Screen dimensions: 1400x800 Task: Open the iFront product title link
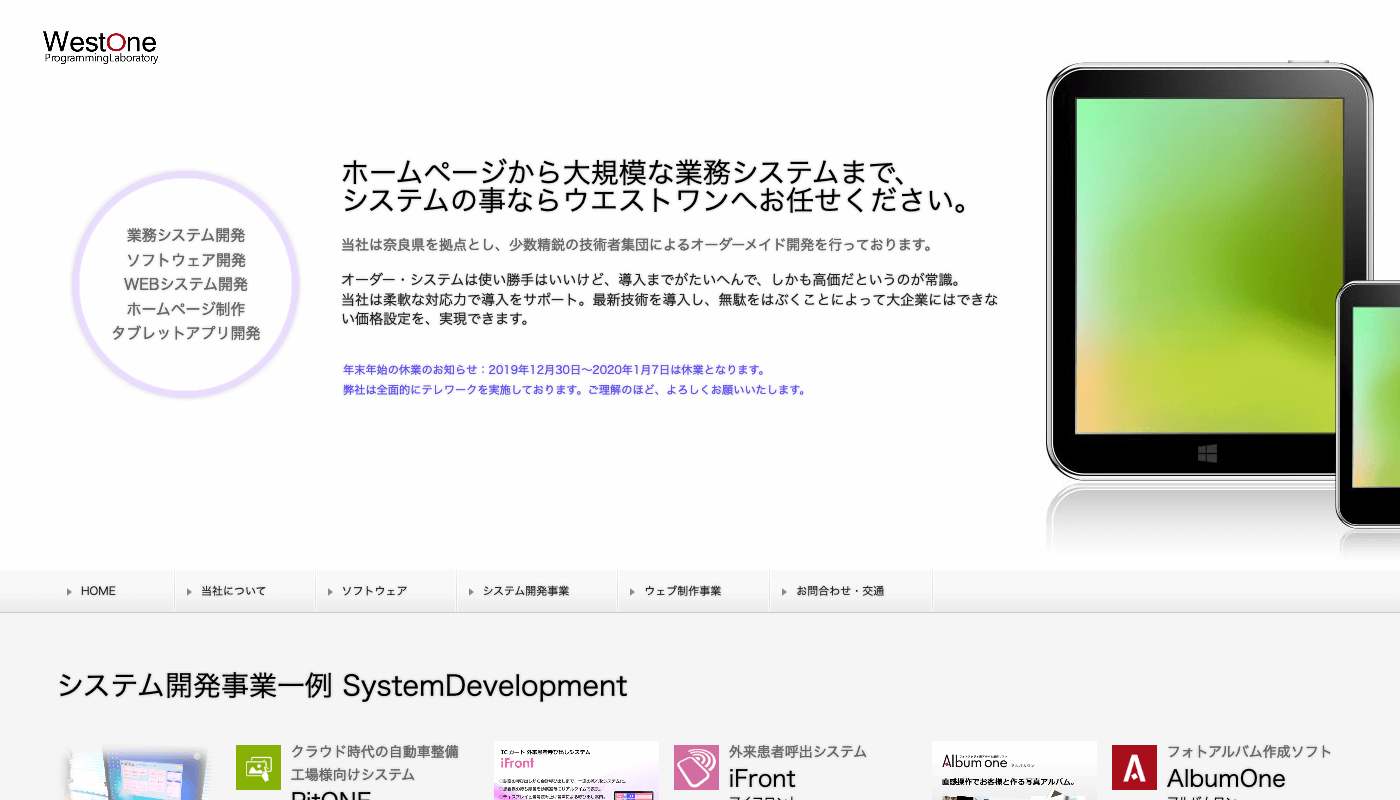762,778
